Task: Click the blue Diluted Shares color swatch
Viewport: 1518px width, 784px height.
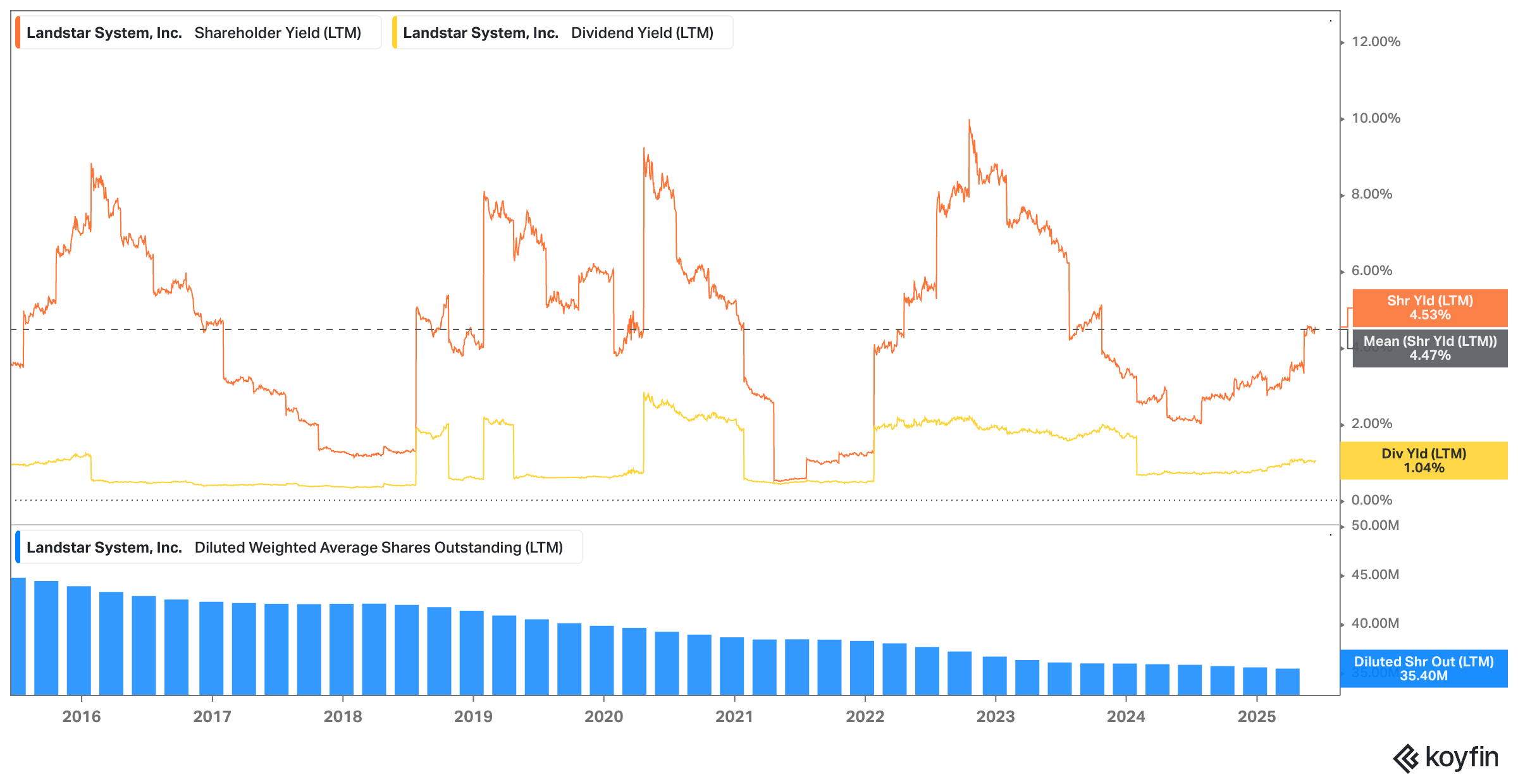Action: click(18, 548)
